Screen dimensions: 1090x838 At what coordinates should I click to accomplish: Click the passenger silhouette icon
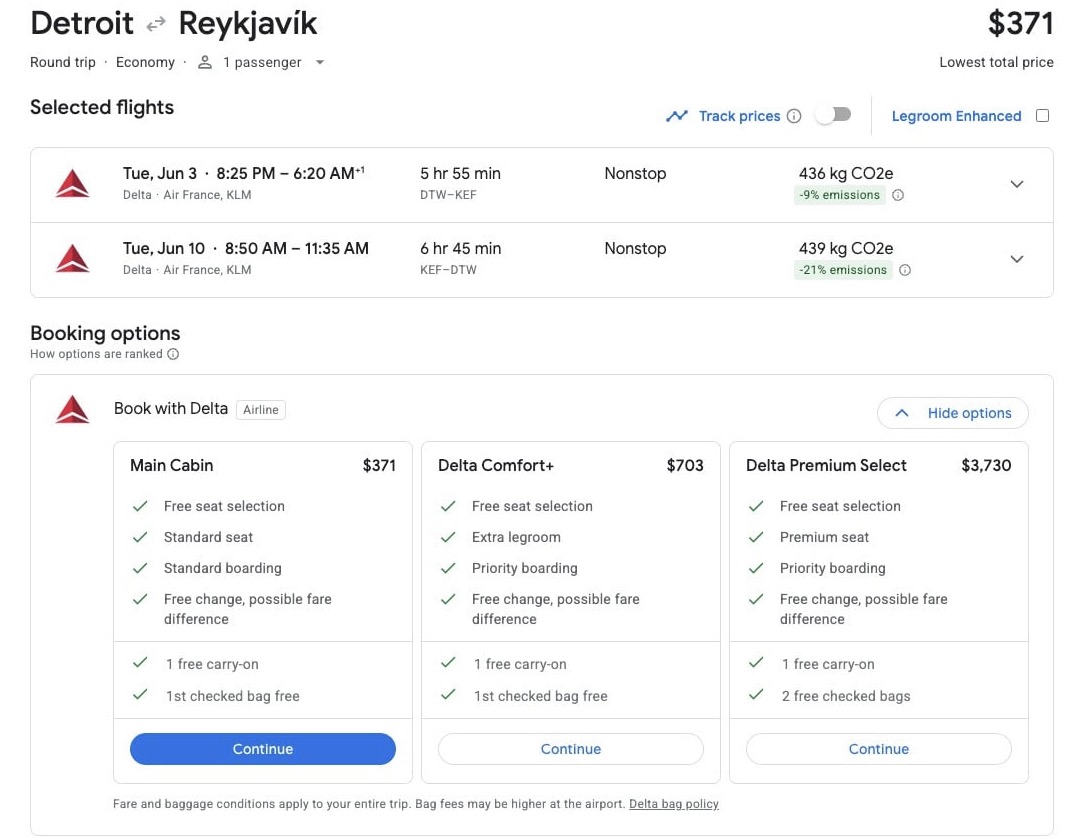pos(204,62)
